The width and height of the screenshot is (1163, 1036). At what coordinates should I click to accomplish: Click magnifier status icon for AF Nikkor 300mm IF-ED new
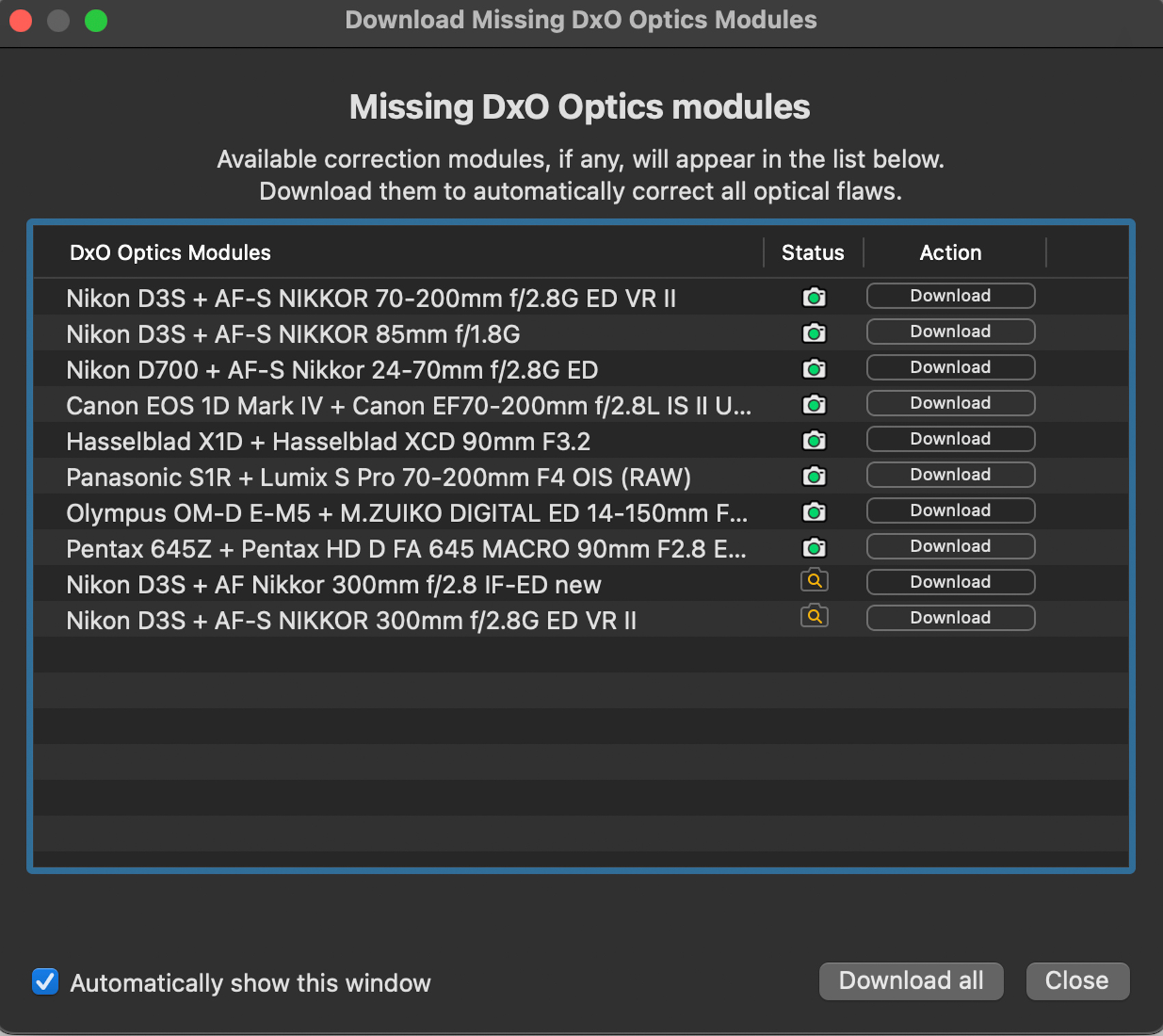click(814, 580)
